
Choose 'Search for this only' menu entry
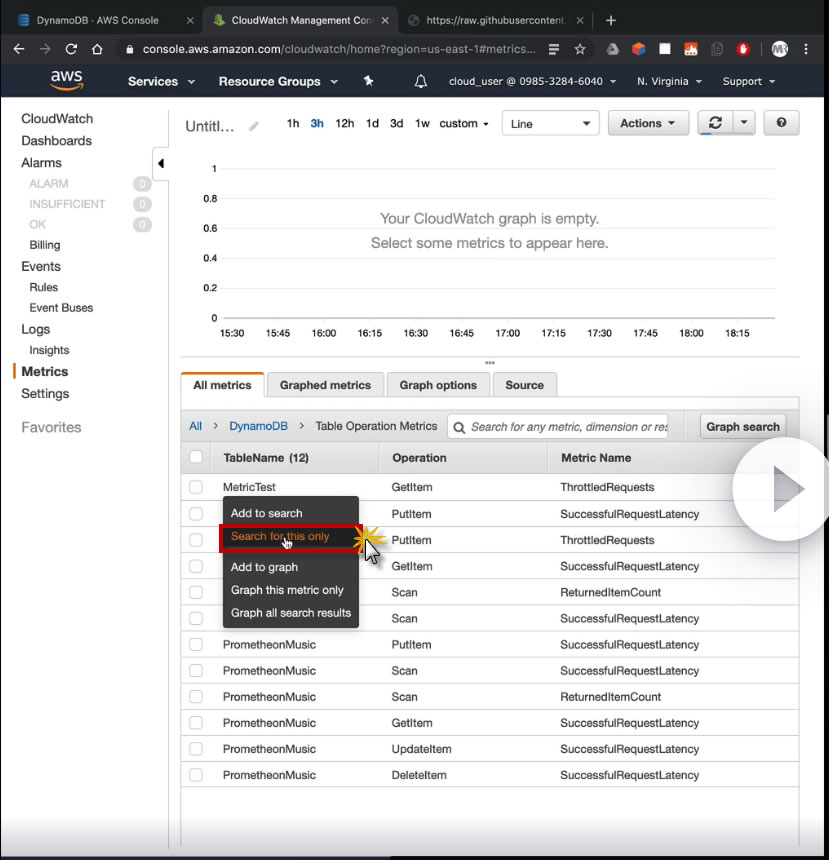(280, 537)
